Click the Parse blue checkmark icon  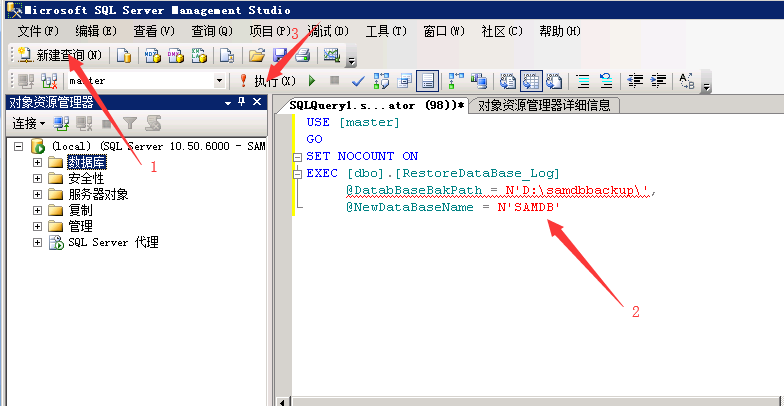(x=358, y=81)
